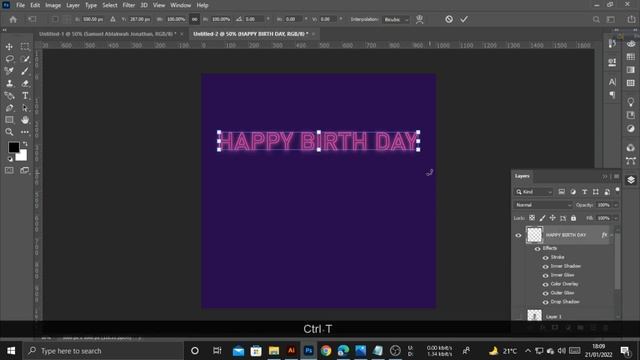Change screen mode icon in toolbar
This screenshot has width=640, height=360.
coord(25,170)
